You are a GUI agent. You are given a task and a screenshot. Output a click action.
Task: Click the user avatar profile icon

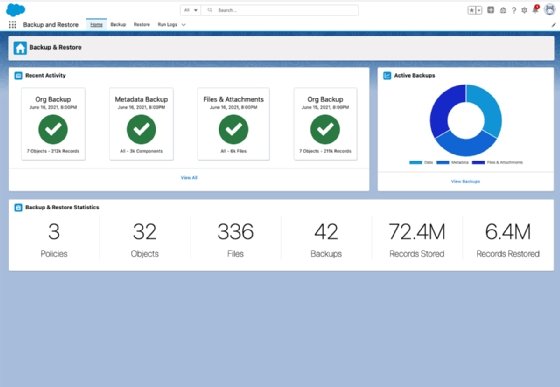click(549, 10)
